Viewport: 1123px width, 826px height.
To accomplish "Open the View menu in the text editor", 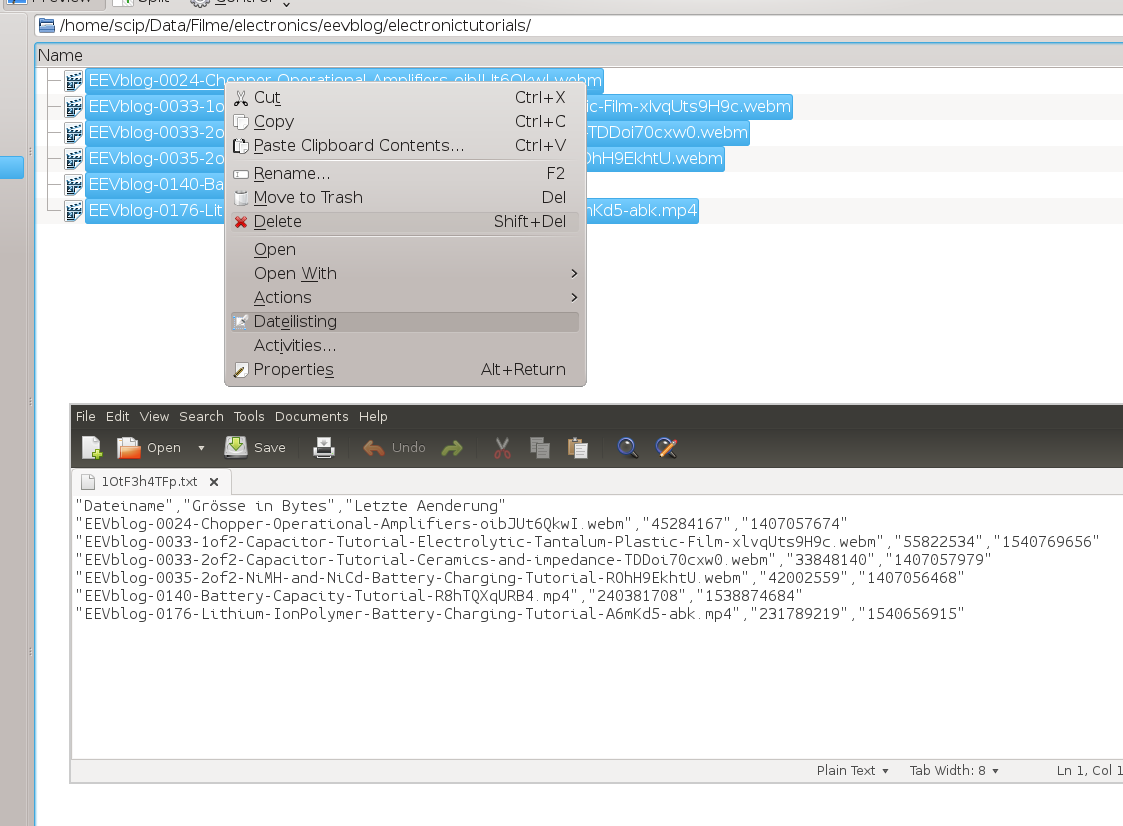I will point(154,416).
